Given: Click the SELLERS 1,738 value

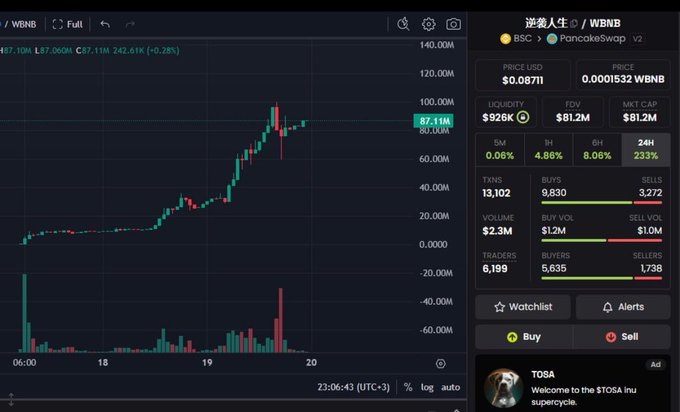Looking at the screenshot, I should click(651, 268).
